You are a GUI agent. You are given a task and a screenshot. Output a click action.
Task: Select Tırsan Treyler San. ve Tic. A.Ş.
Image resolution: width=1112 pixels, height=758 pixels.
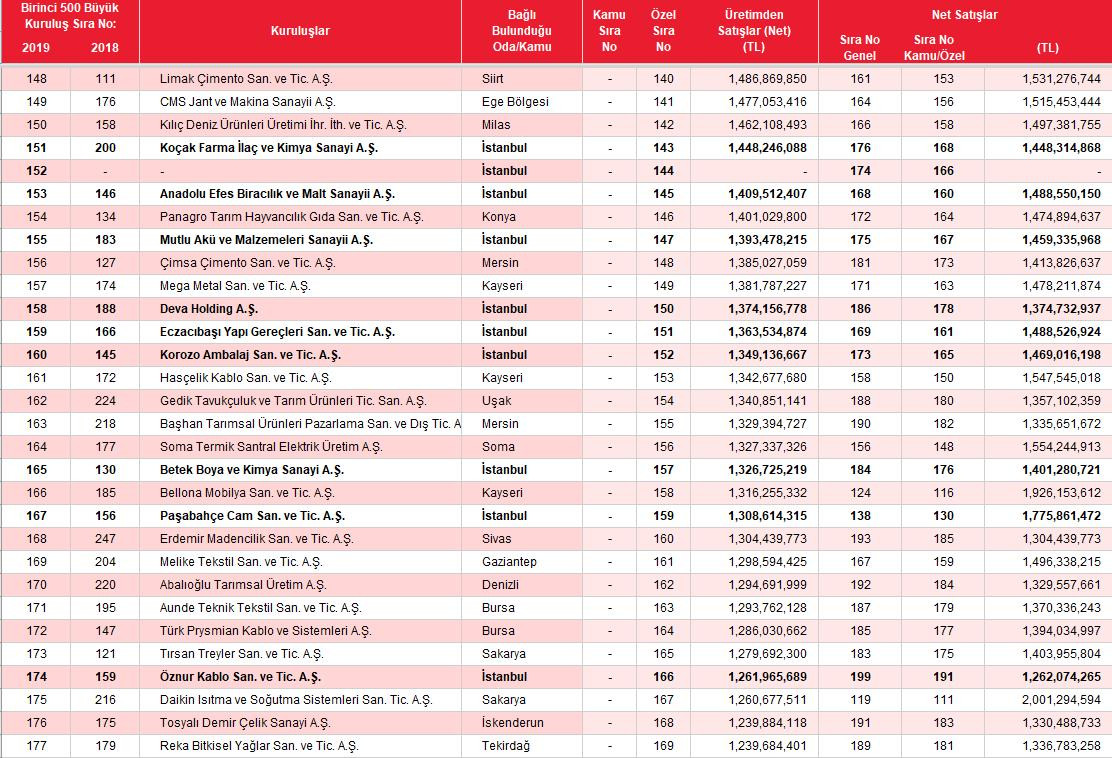pos(241,654)
